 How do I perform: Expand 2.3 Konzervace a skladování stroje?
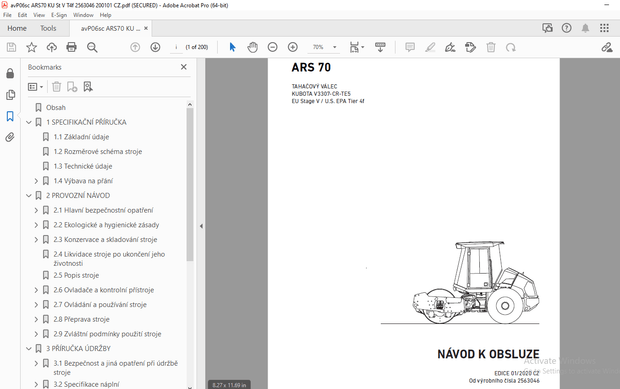pos(36,239)
